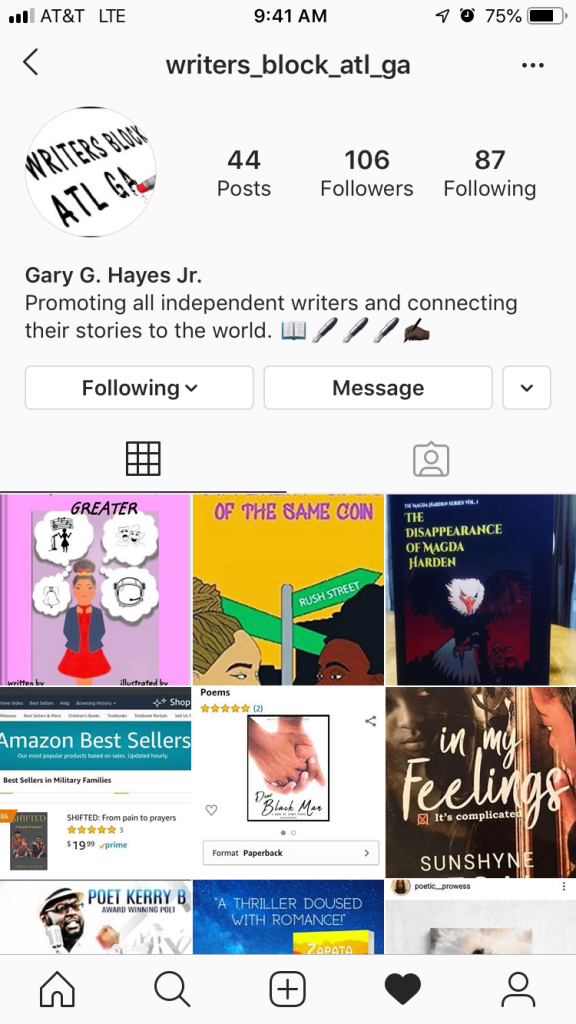View the 106 Followers list

tap(366, 173)
